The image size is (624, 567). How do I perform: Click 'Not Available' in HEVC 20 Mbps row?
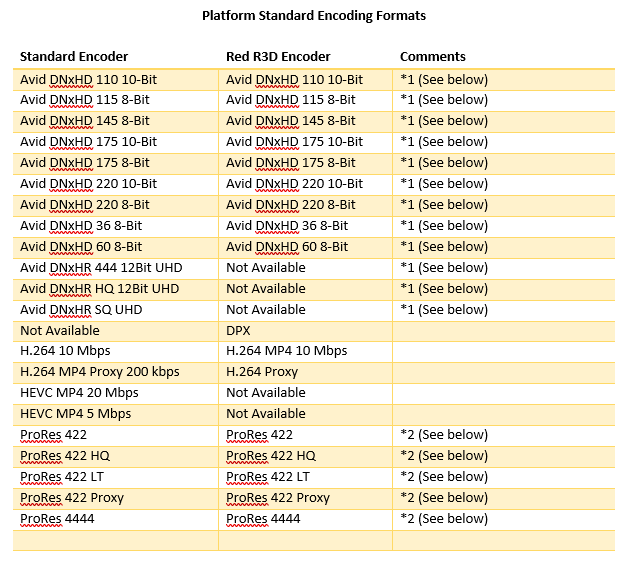pyautogui.click(x=266, y=393)
